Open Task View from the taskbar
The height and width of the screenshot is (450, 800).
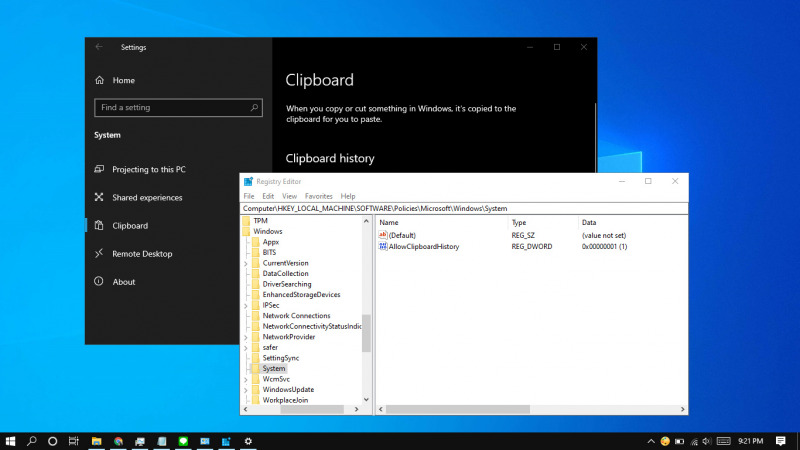(74, 441)
